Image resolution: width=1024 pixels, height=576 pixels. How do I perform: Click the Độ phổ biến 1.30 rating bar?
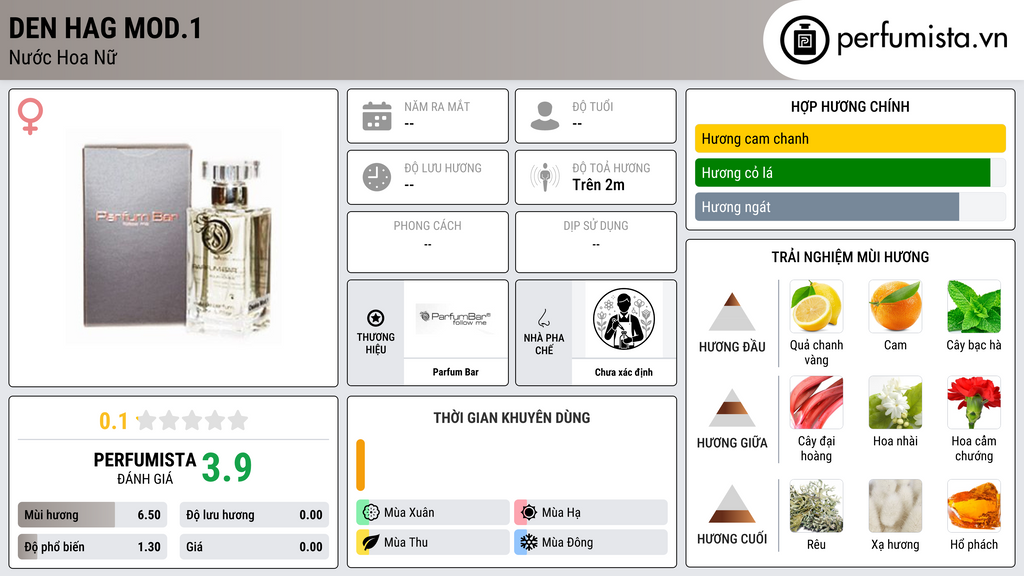[92, 547]
